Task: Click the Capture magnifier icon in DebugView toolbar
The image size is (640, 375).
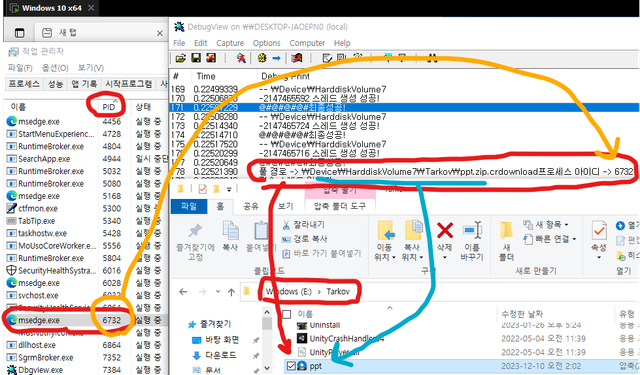Action: (241, 58)
